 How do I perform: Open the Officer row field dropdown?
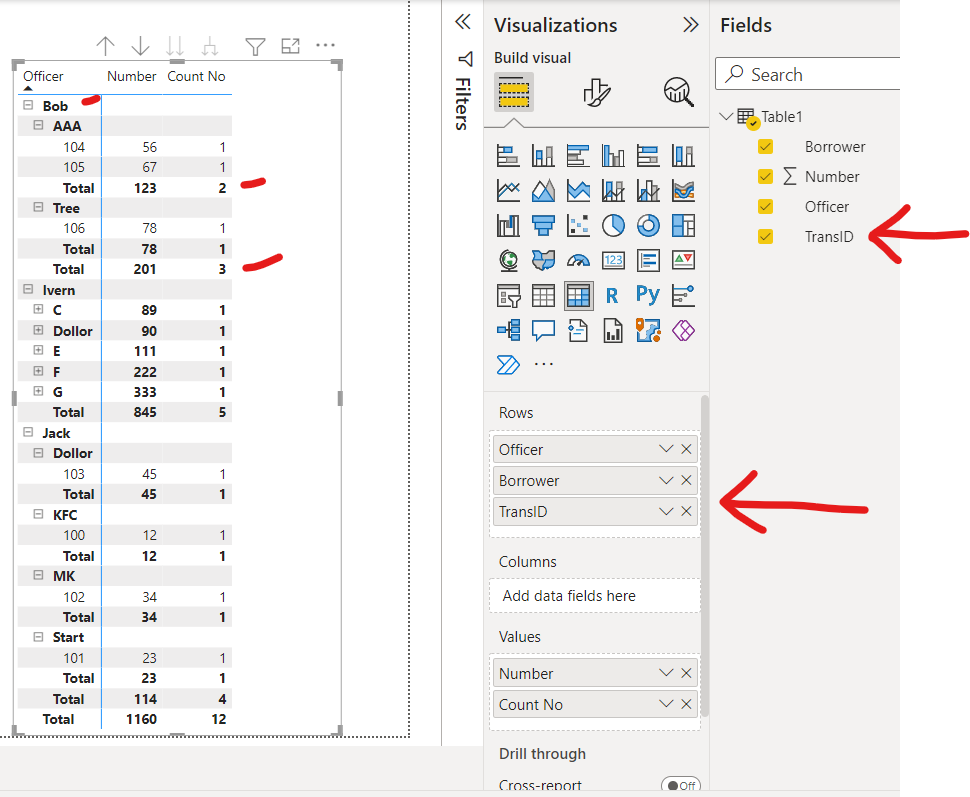[x=666, y=449]
